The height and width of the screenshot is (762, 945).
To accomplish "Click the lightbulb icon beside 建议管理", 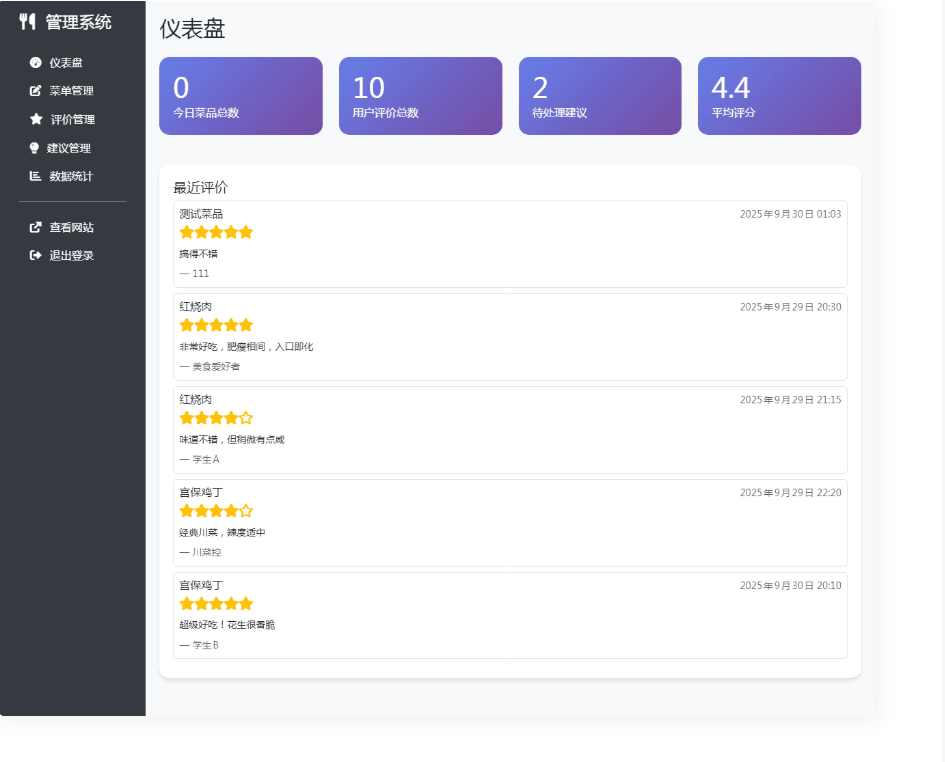I will (x=35, y=148).
